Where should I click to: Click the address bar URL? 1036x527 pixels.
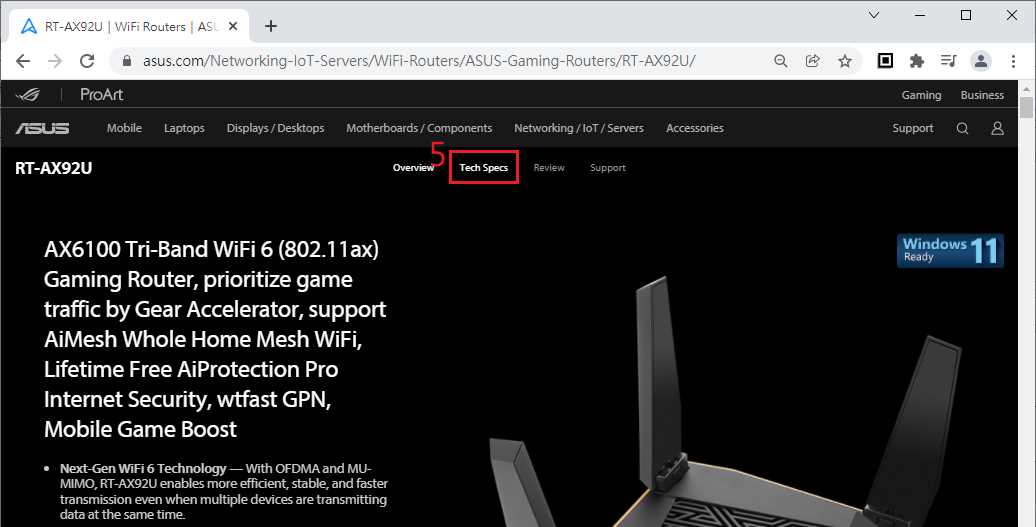(419, 61)
